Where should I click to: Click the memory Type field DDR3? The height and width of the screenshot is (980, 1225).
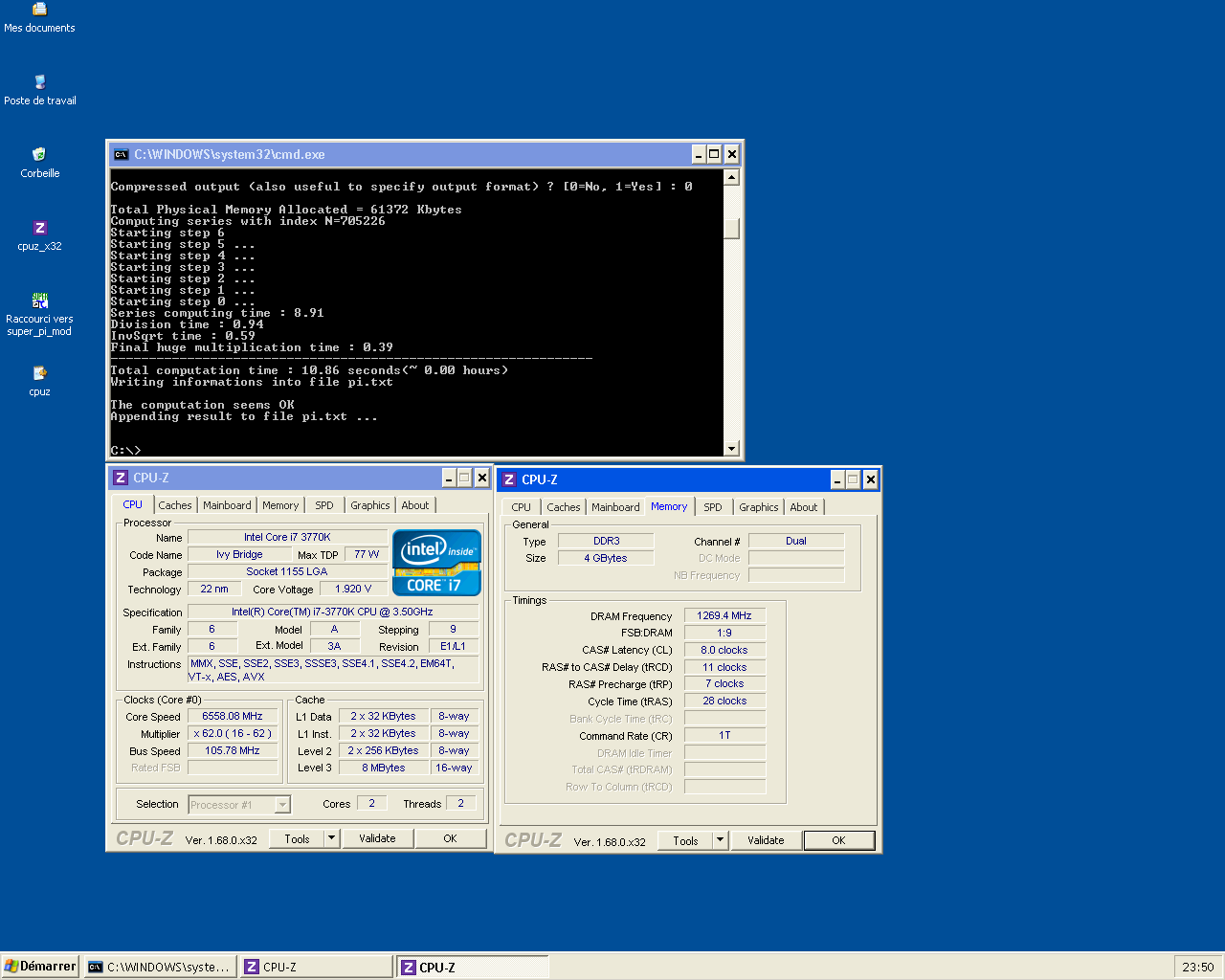tap(606, 541)
